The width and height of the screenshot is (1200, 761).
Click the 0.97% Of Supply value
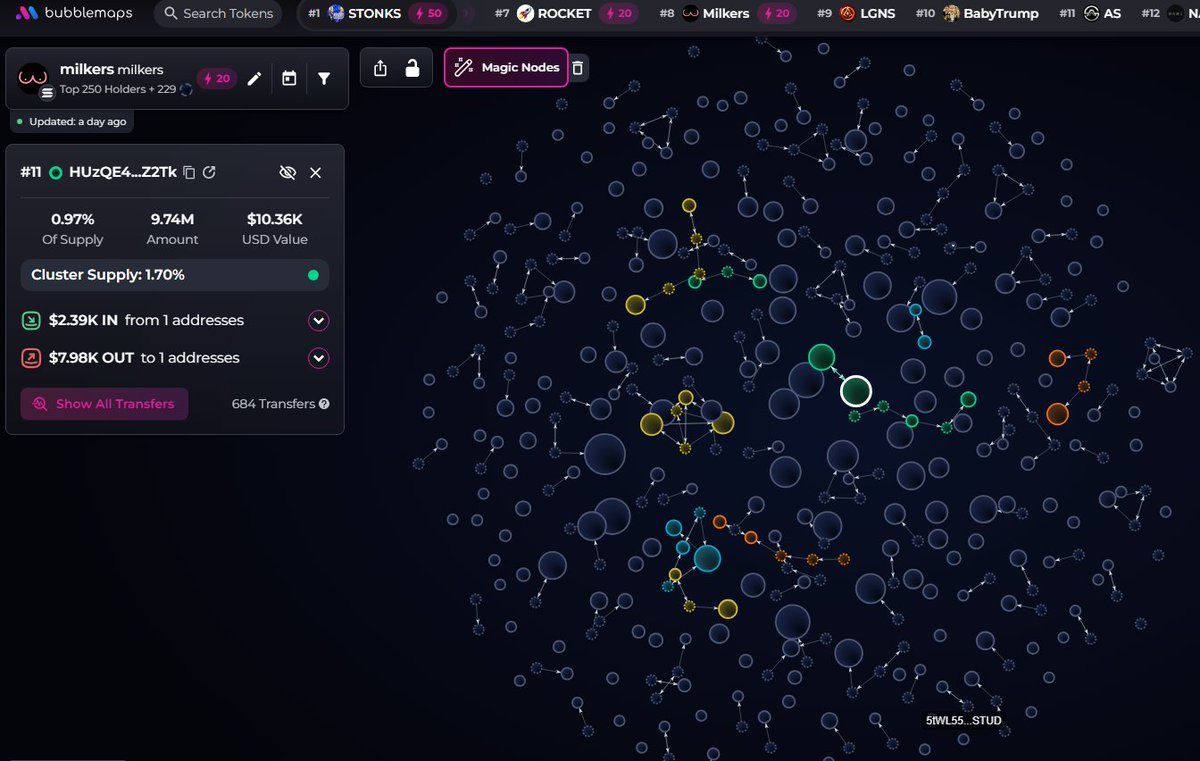click(x=73, y=219)
